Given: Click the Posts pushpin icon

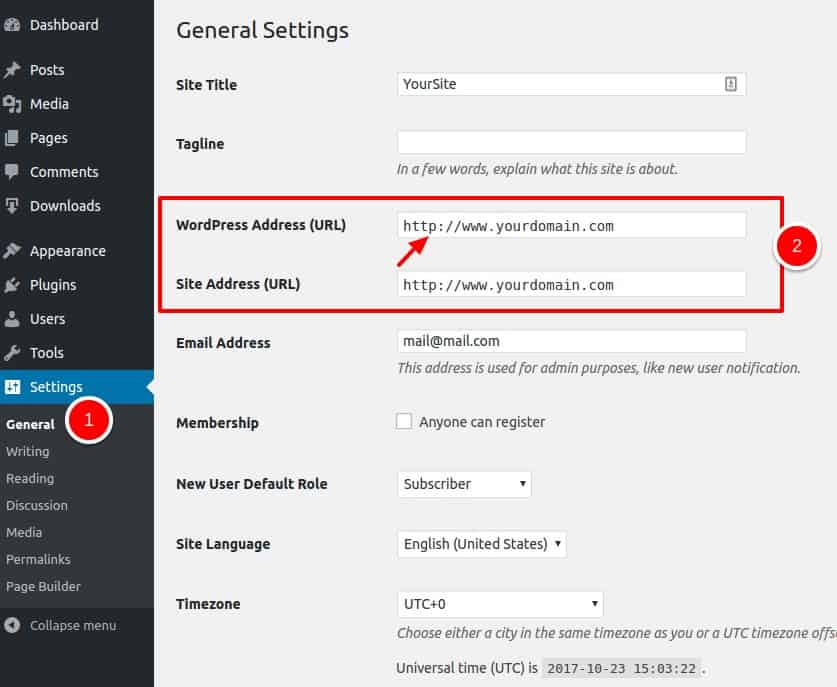Looking at the screenshot, I should pyautogui.click(x=12, y=70).
